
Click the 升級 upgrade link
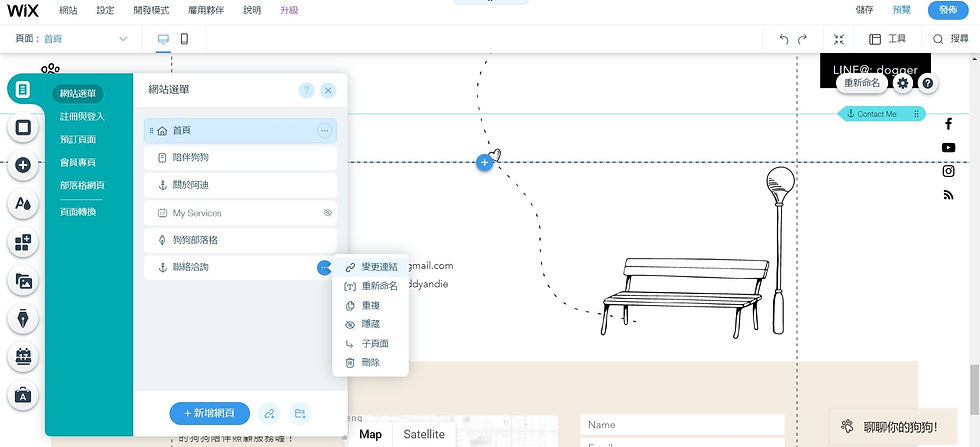[289, 11]
